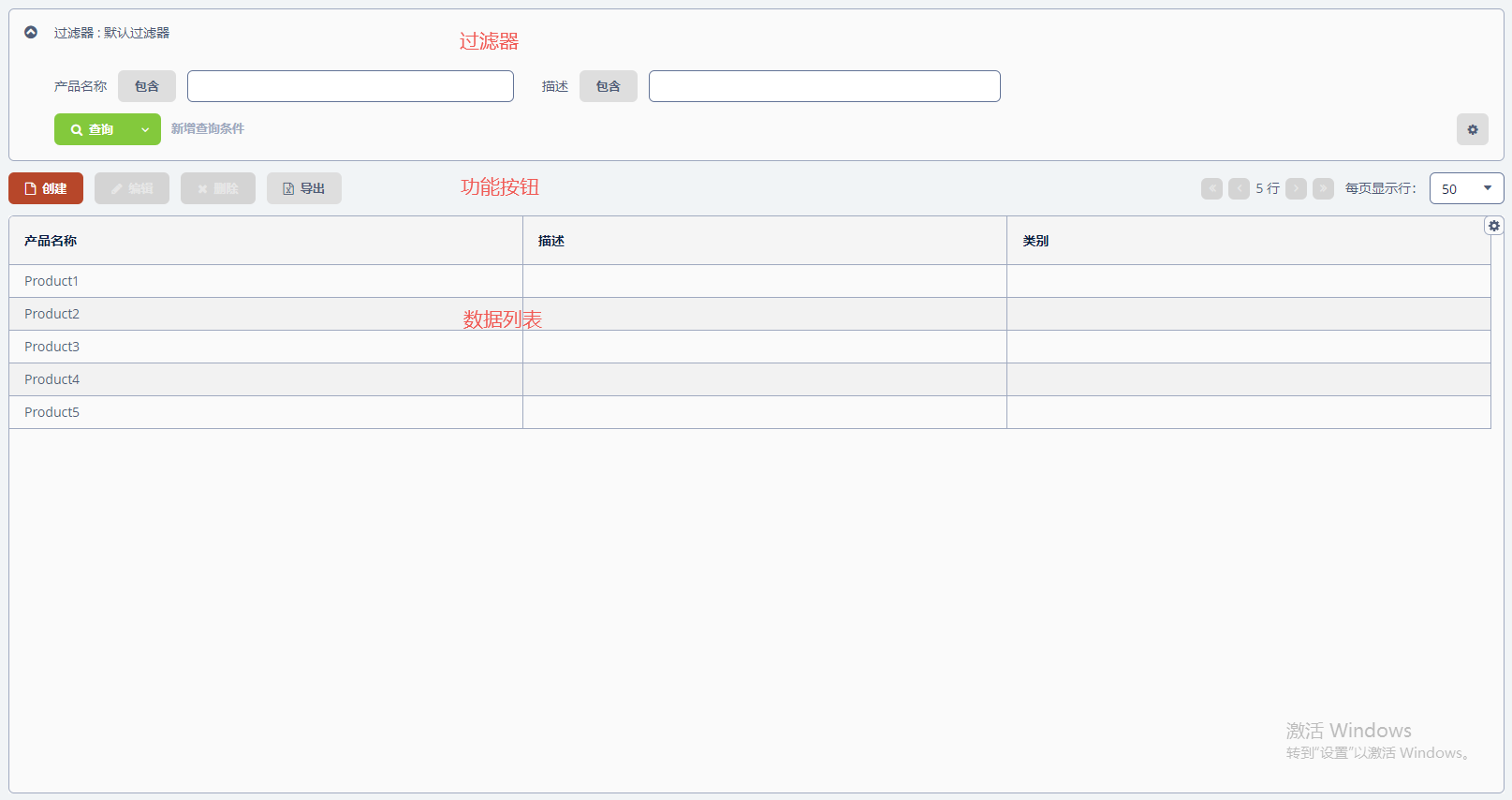Open the table column settings gear
The image size is (1512, 800).
pyautogui.click(x=1493, y=226)
